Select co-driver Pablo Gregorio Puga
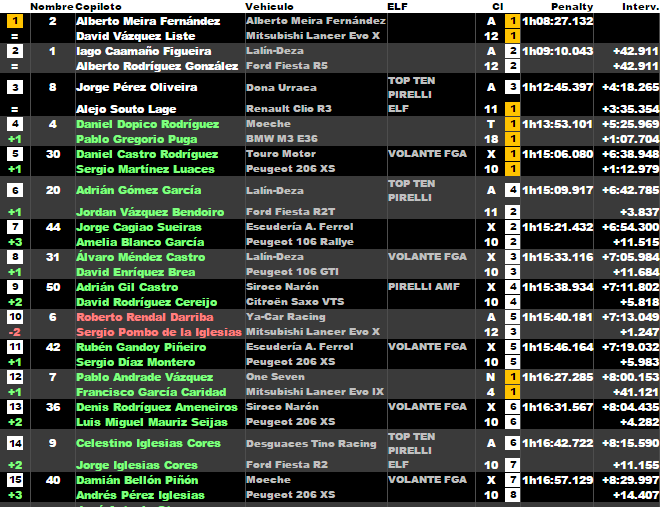Screen dimensions: 665x507 pos(137,139)
